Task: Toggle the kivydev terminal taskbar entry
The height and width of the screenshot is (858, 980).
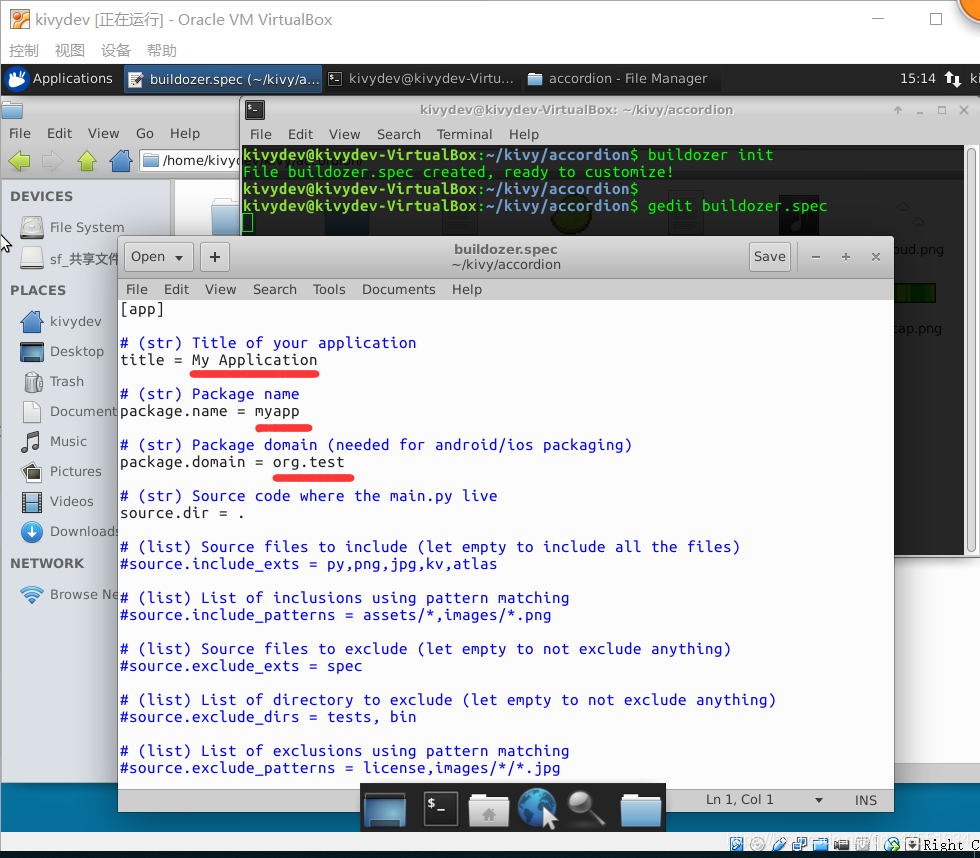Action: tap(419, 78)
